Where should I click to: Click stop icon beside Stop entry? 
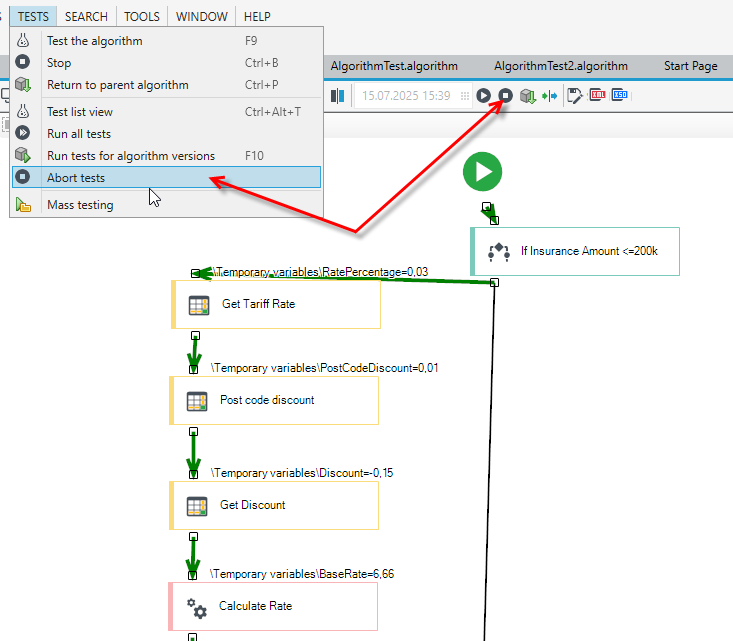point(23,62)
